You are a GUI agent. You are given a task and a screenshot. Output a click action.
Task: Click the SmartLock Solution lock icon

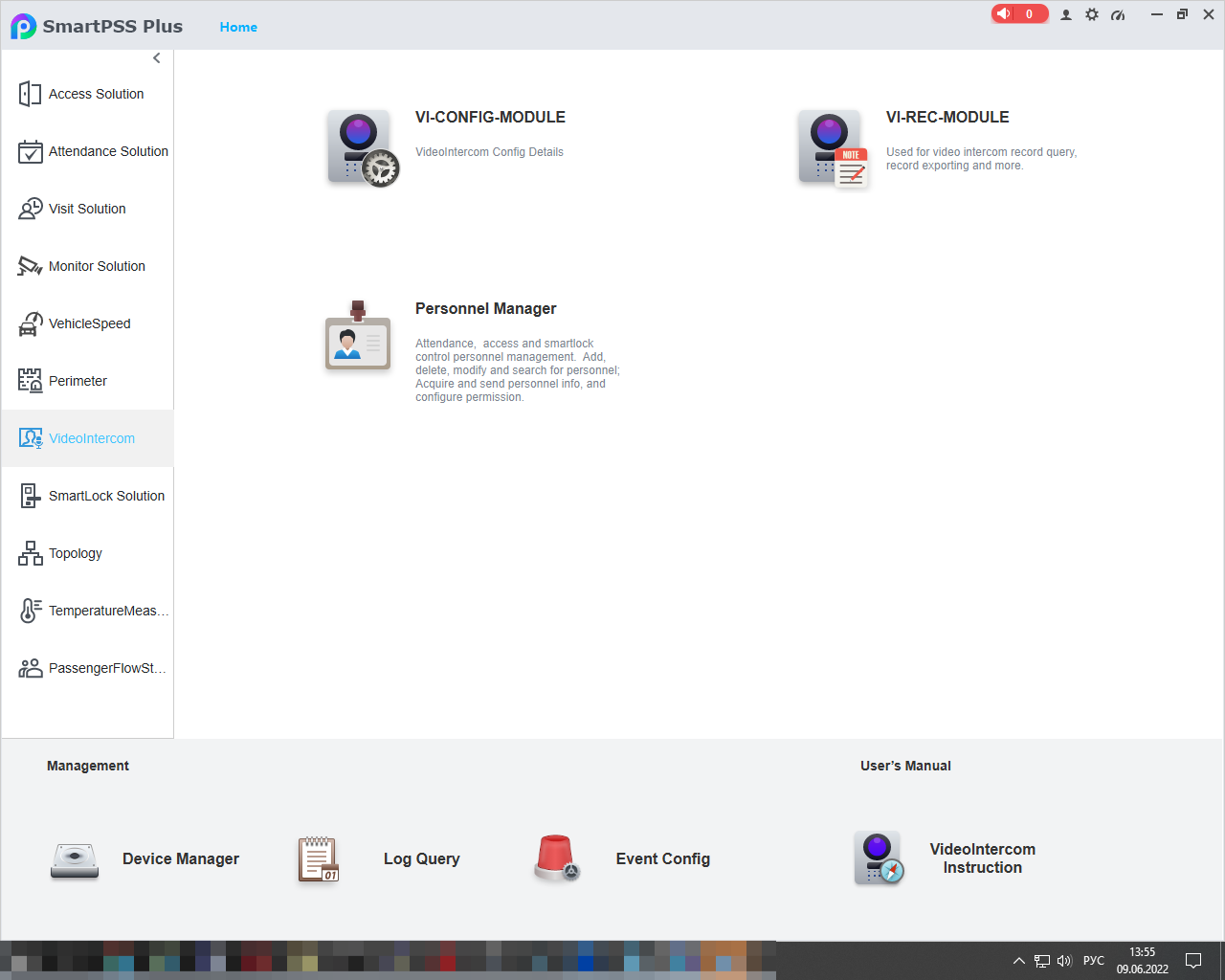tap(30, 496)
